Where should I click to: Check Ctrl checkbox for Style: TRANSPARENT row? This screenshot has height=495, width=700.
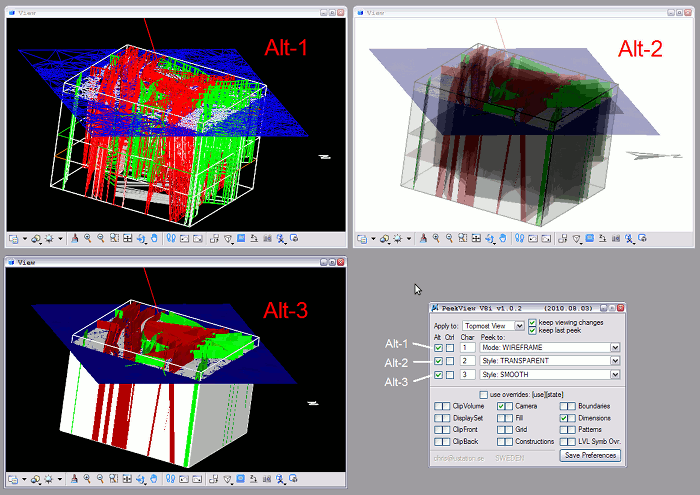pos(450,361)
